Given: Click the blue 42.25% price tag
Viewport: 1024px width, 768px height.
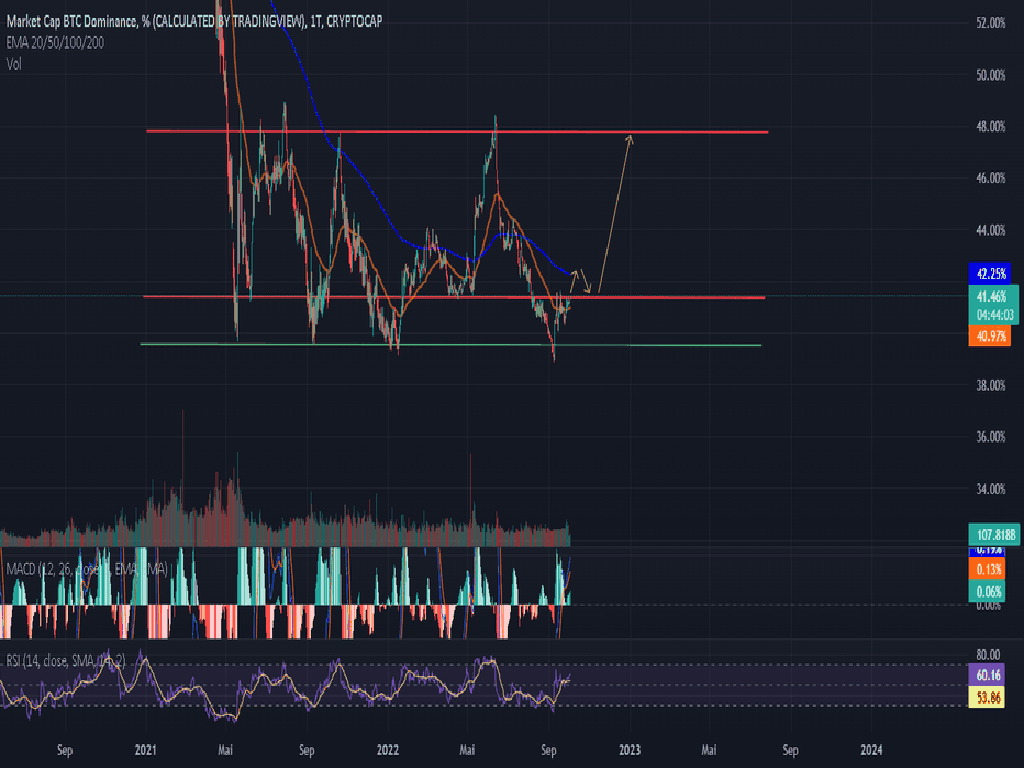Looking at the screenshot, I should 989,272.
